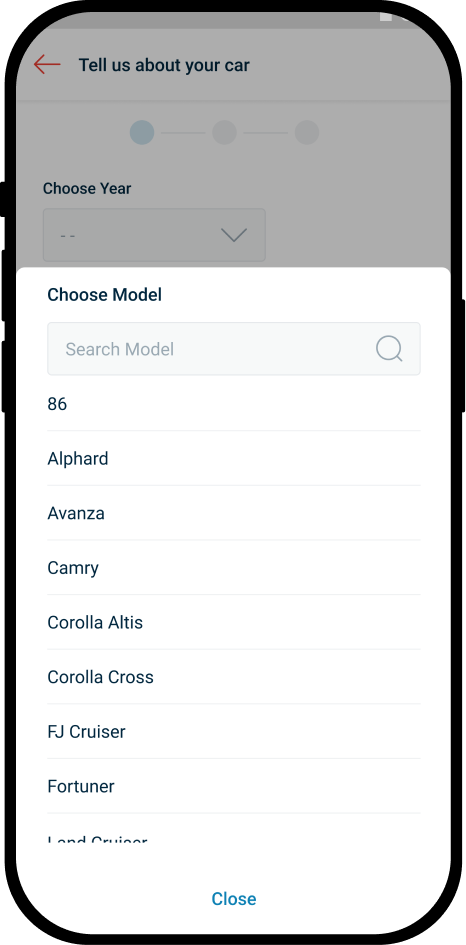Select Alphard from the model list
Image resolution: width=466 pixels, height=945 pixels.
[x=234, y=459]
